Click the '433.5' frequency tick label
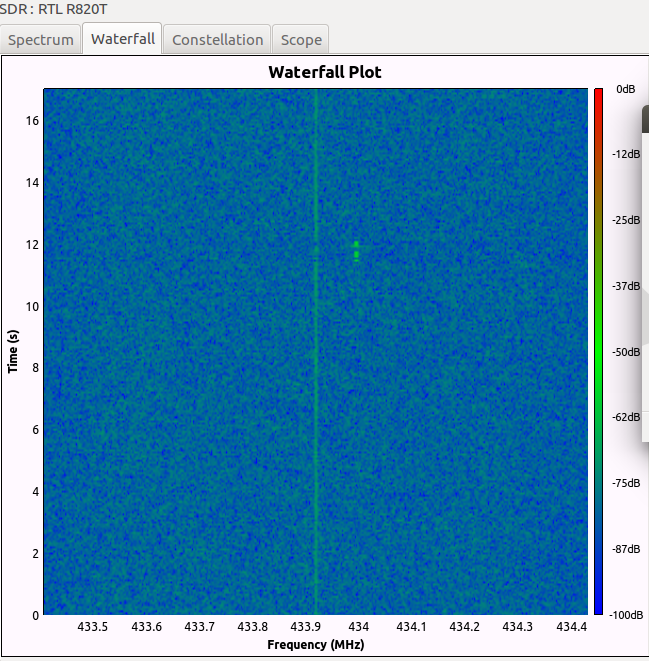 click(x=93, y=627)
